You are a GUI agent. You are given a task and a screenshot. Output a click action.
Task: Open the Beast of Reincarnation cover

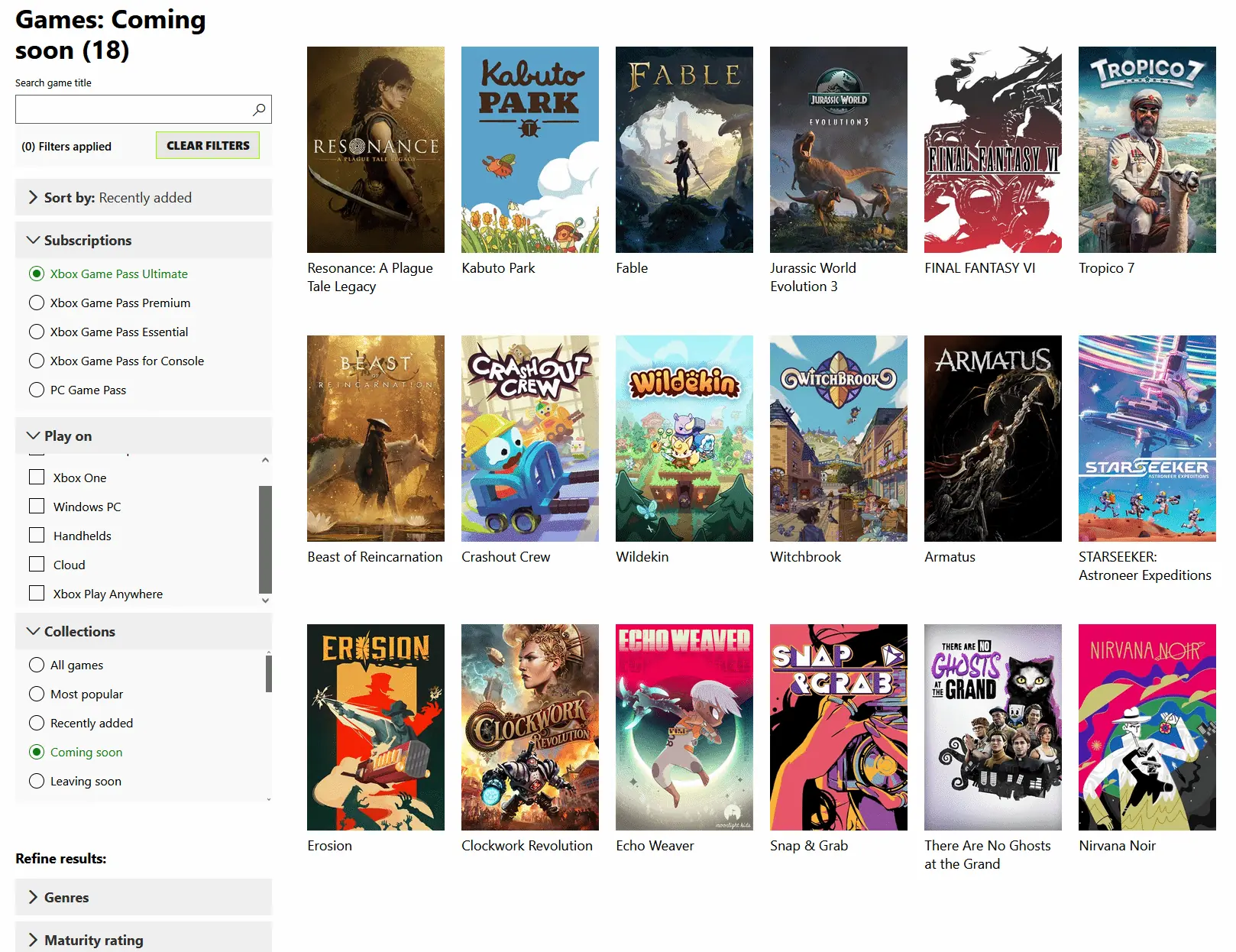tap(376, 439)
